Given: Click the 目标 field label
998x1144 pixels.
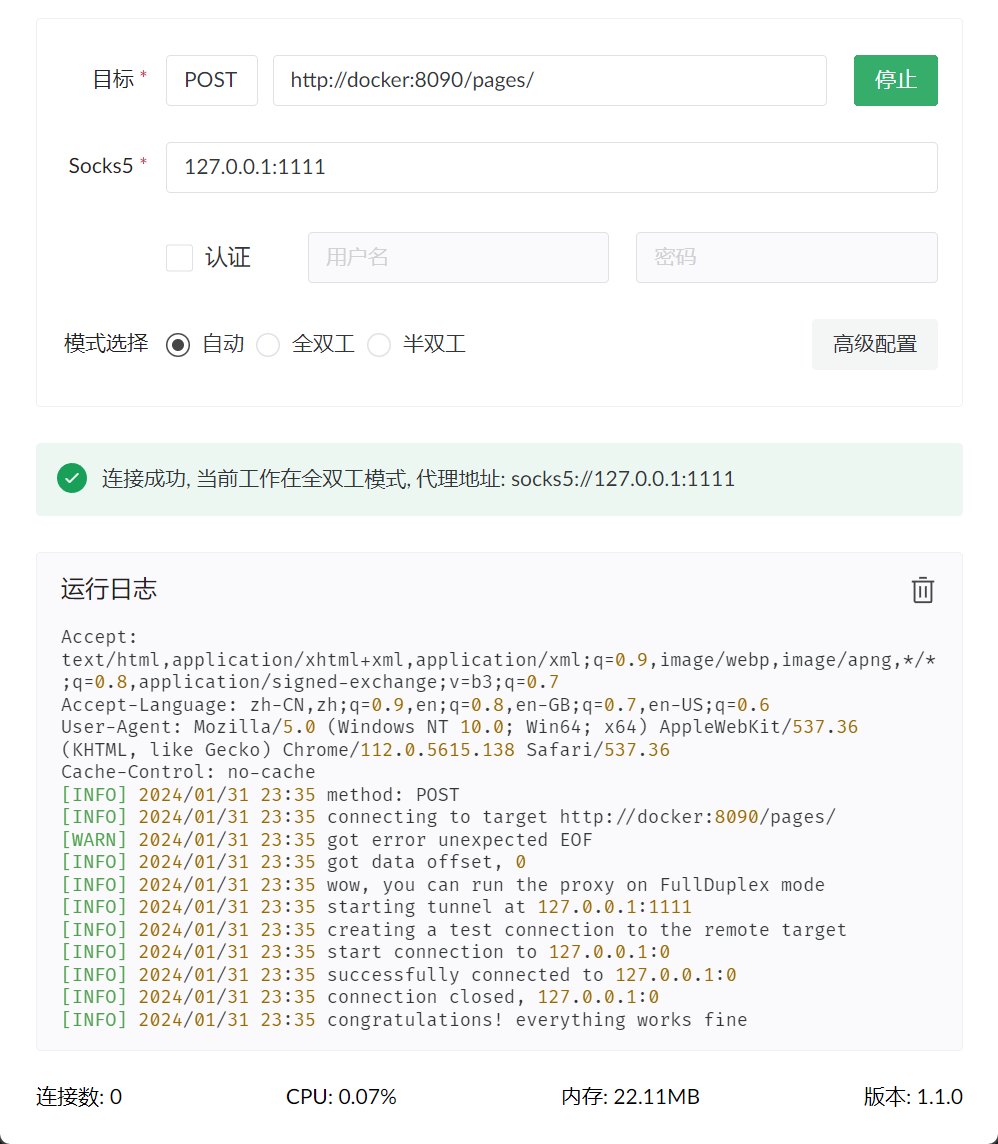Looking at the screenshot, I should pos(113,79).
